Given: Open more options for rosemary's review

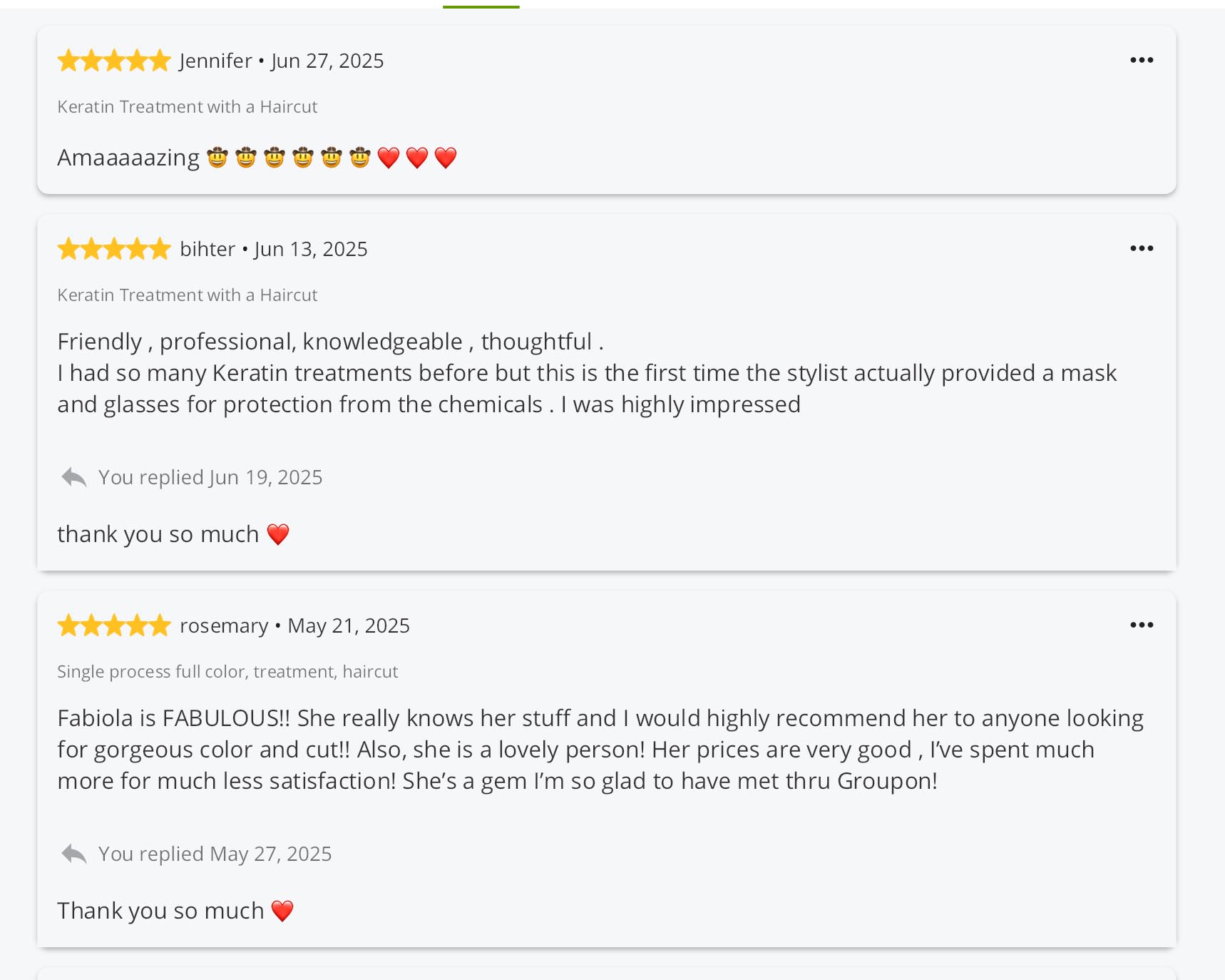Looking at the screenshot, I should click(x=1141, y=626).
